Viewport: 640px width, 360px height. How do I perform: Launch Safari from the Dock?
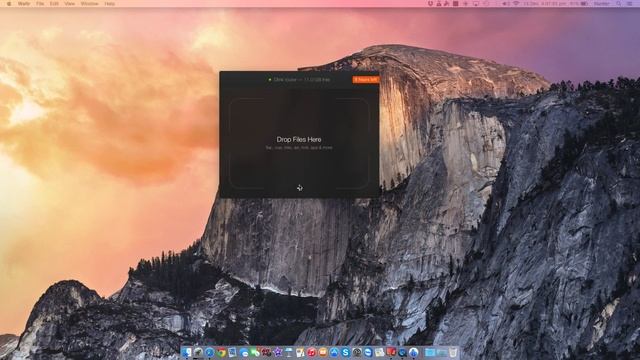(210, 352)
